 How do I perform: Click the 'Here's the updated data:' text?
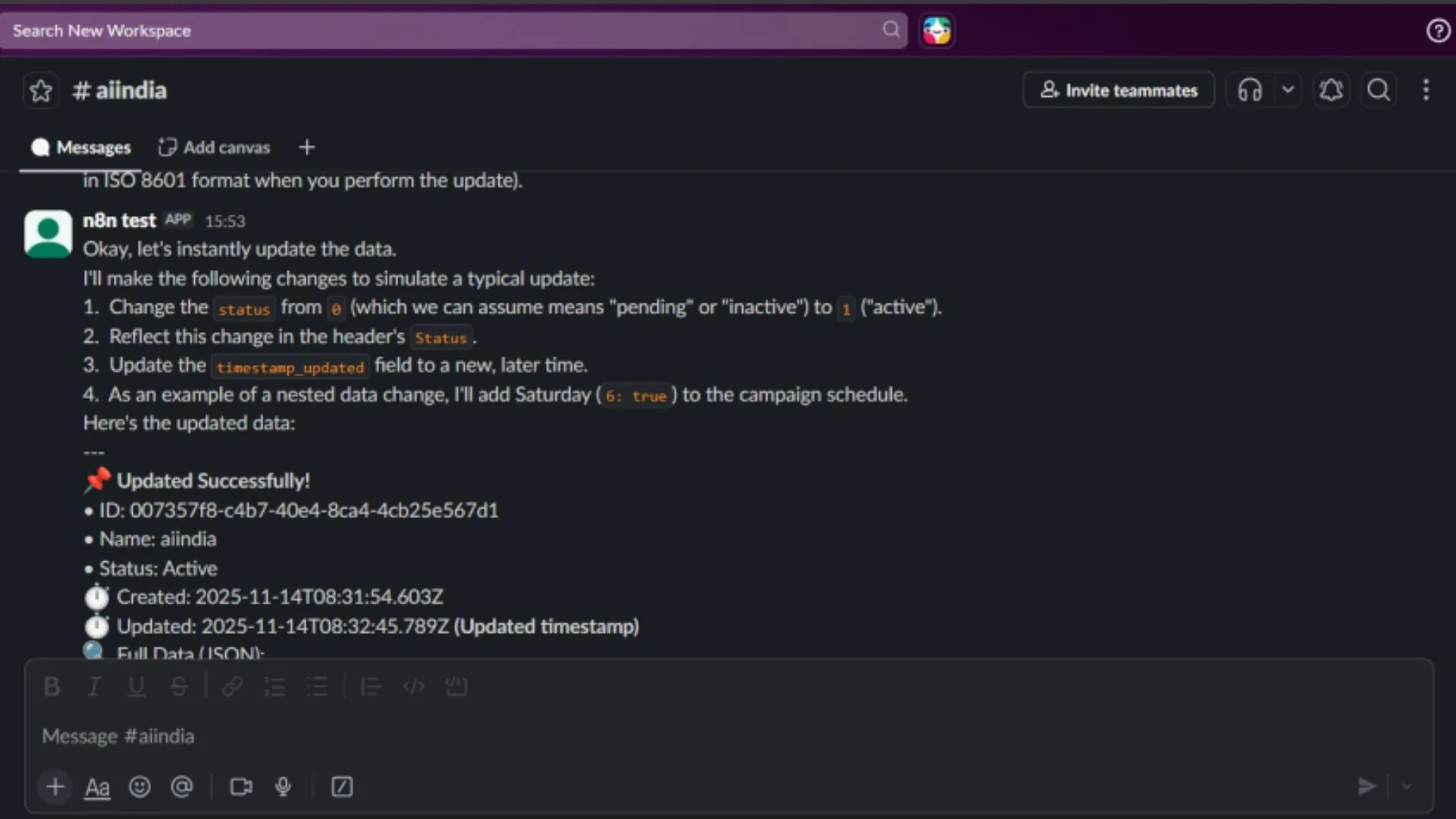(189, 423)
